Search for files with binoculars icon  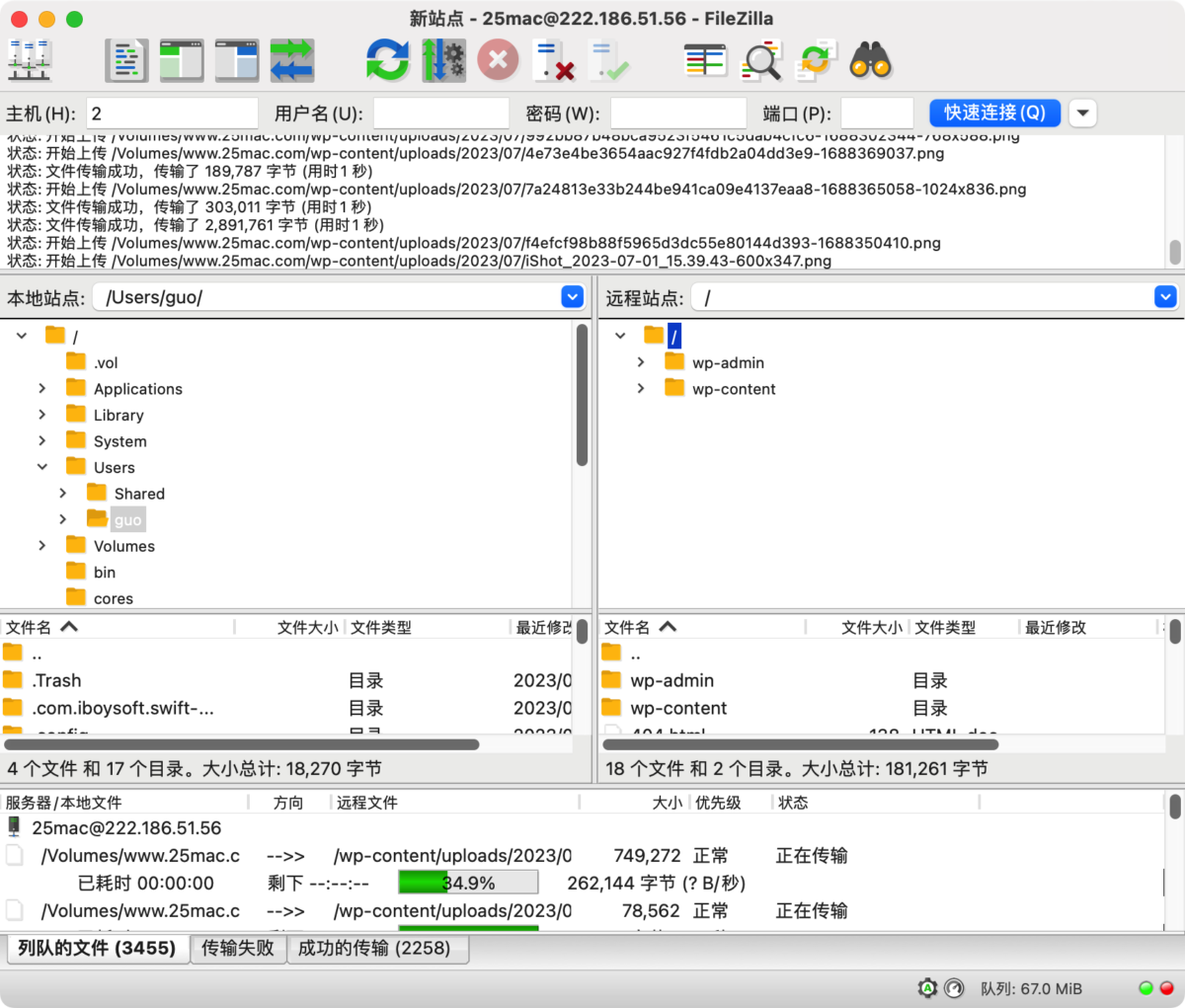tap(871, 61)
